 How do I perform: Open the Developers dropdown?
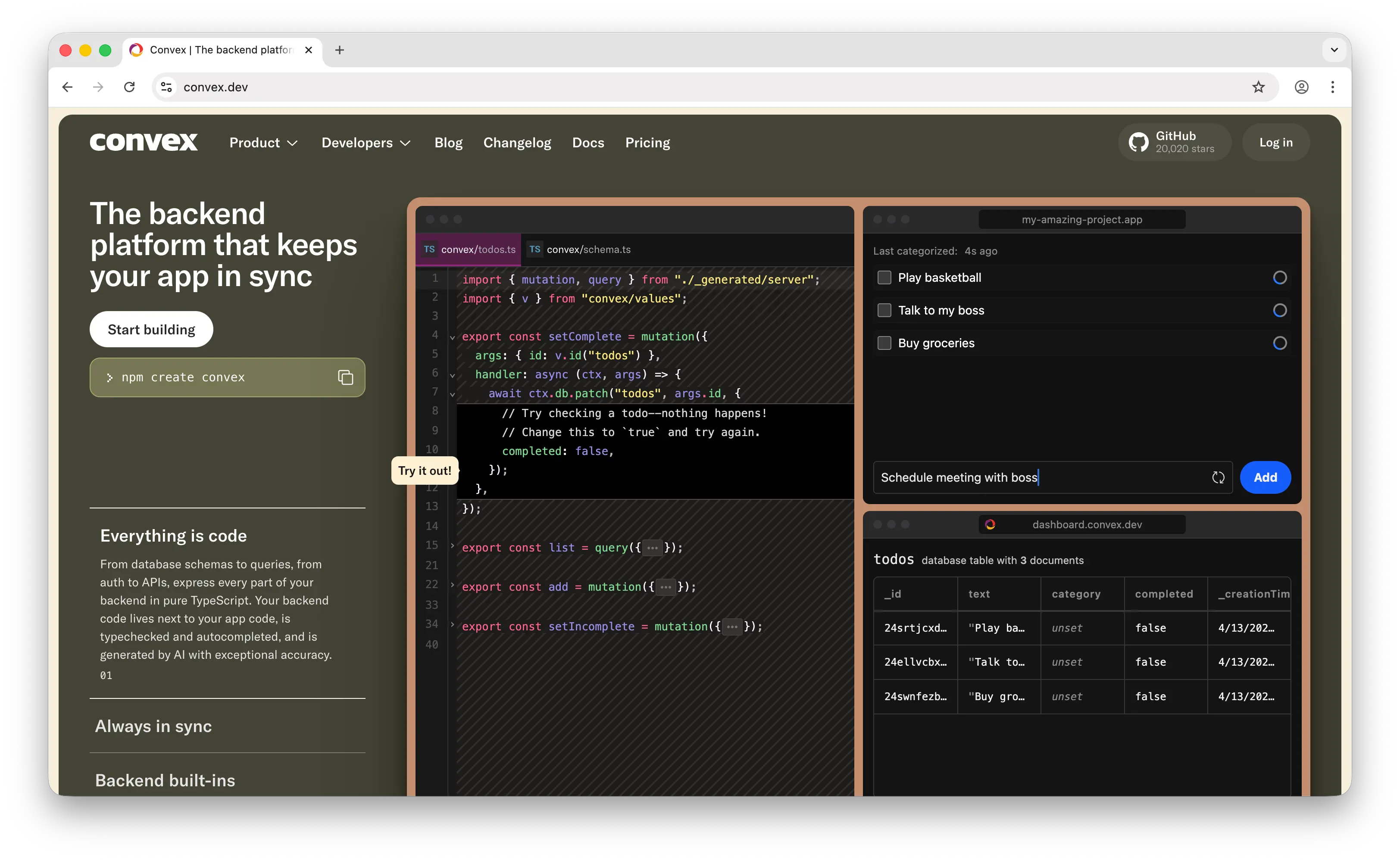click(366, 143)
